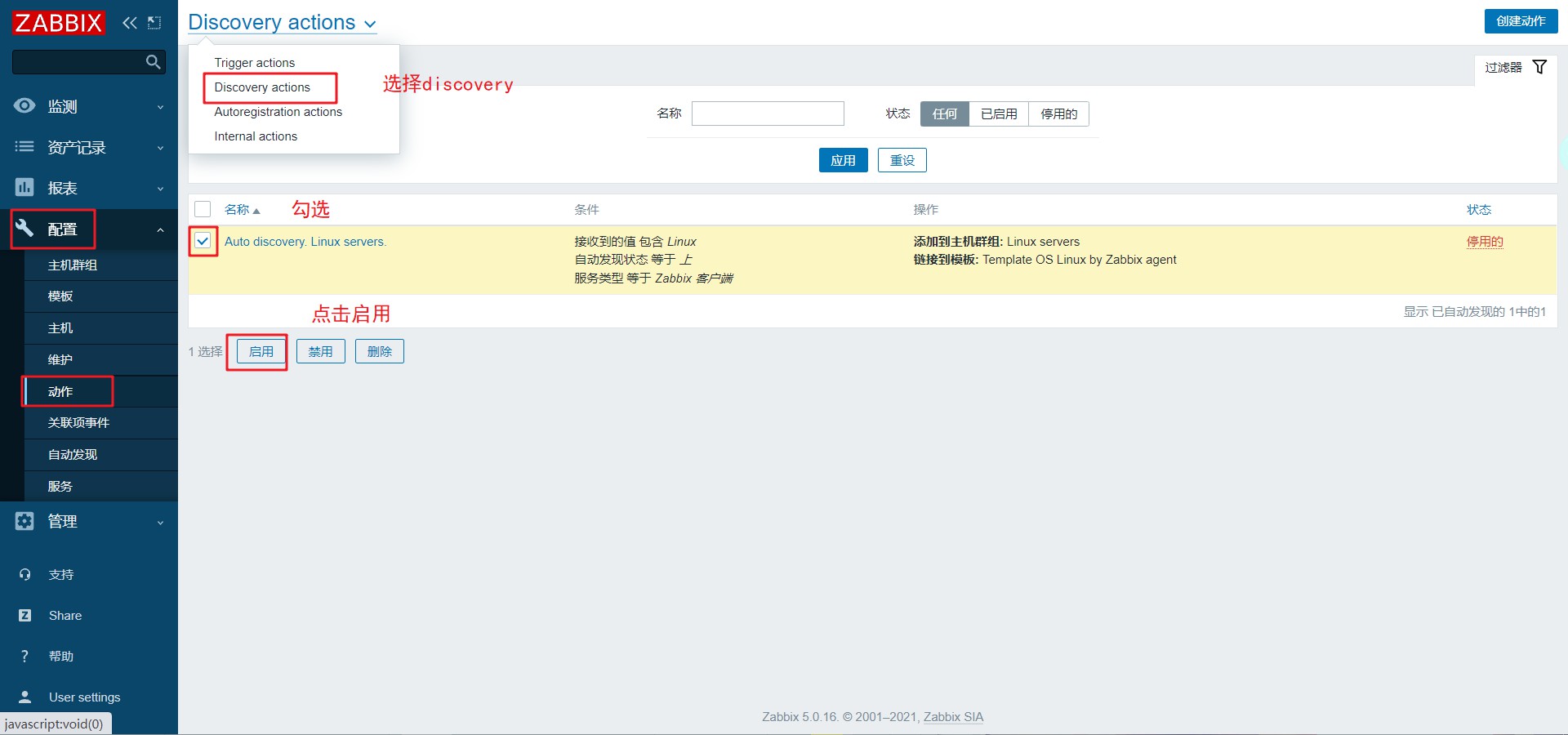Open 主机群组 in the sidebar
1568x735 pixels.
click(101, 265)
